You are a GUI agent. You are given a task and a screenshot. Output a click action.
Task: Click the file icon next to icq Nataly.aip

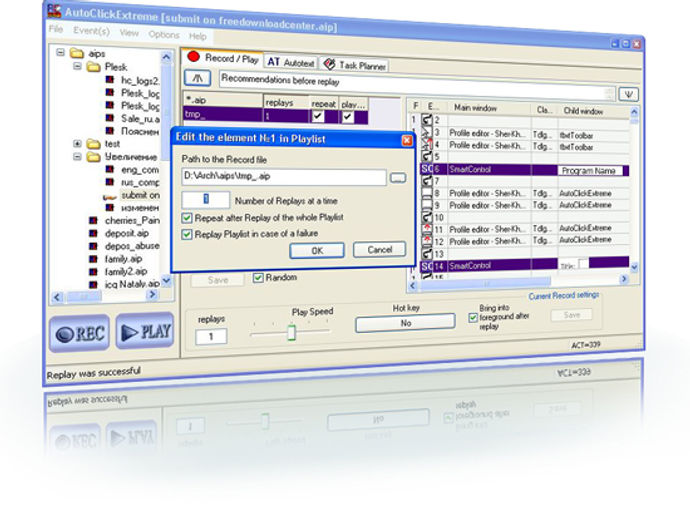pos(93,284)
